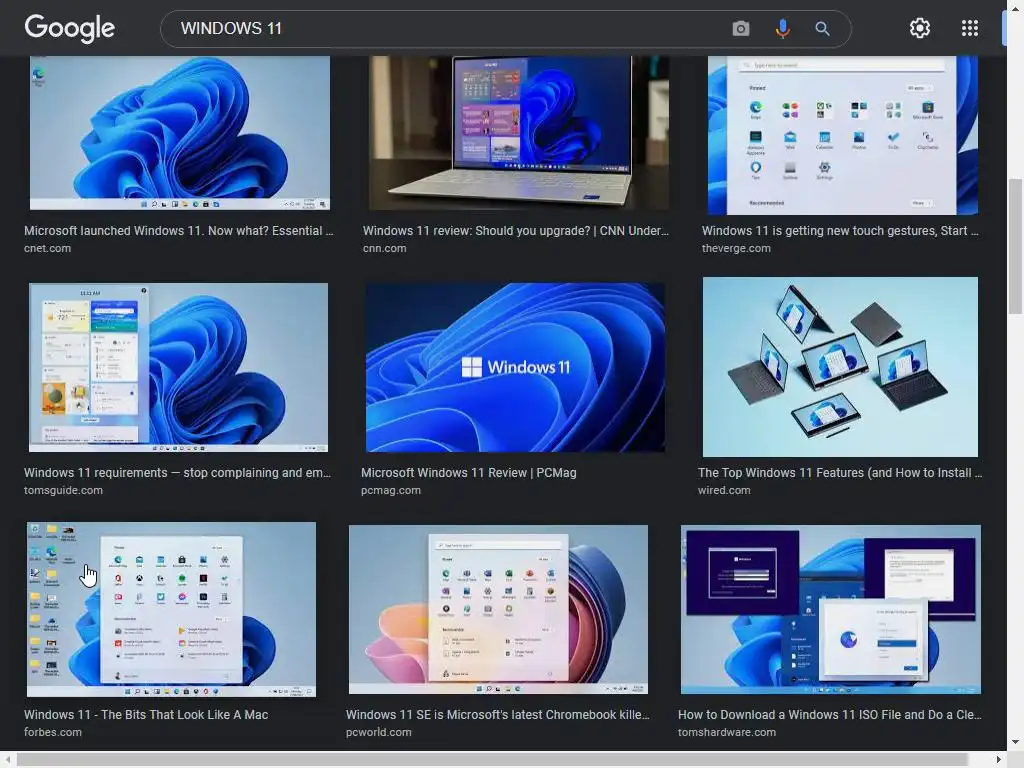Click the tomshardware.com source label

click(727, 733)
